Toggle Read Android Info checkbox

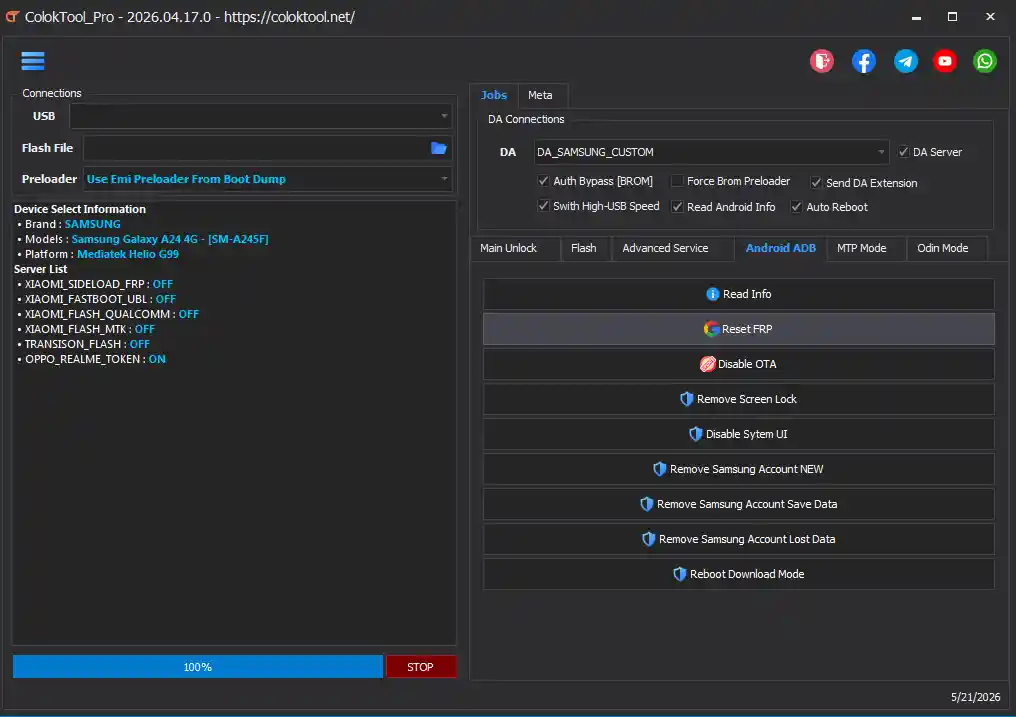coord(677,207)
